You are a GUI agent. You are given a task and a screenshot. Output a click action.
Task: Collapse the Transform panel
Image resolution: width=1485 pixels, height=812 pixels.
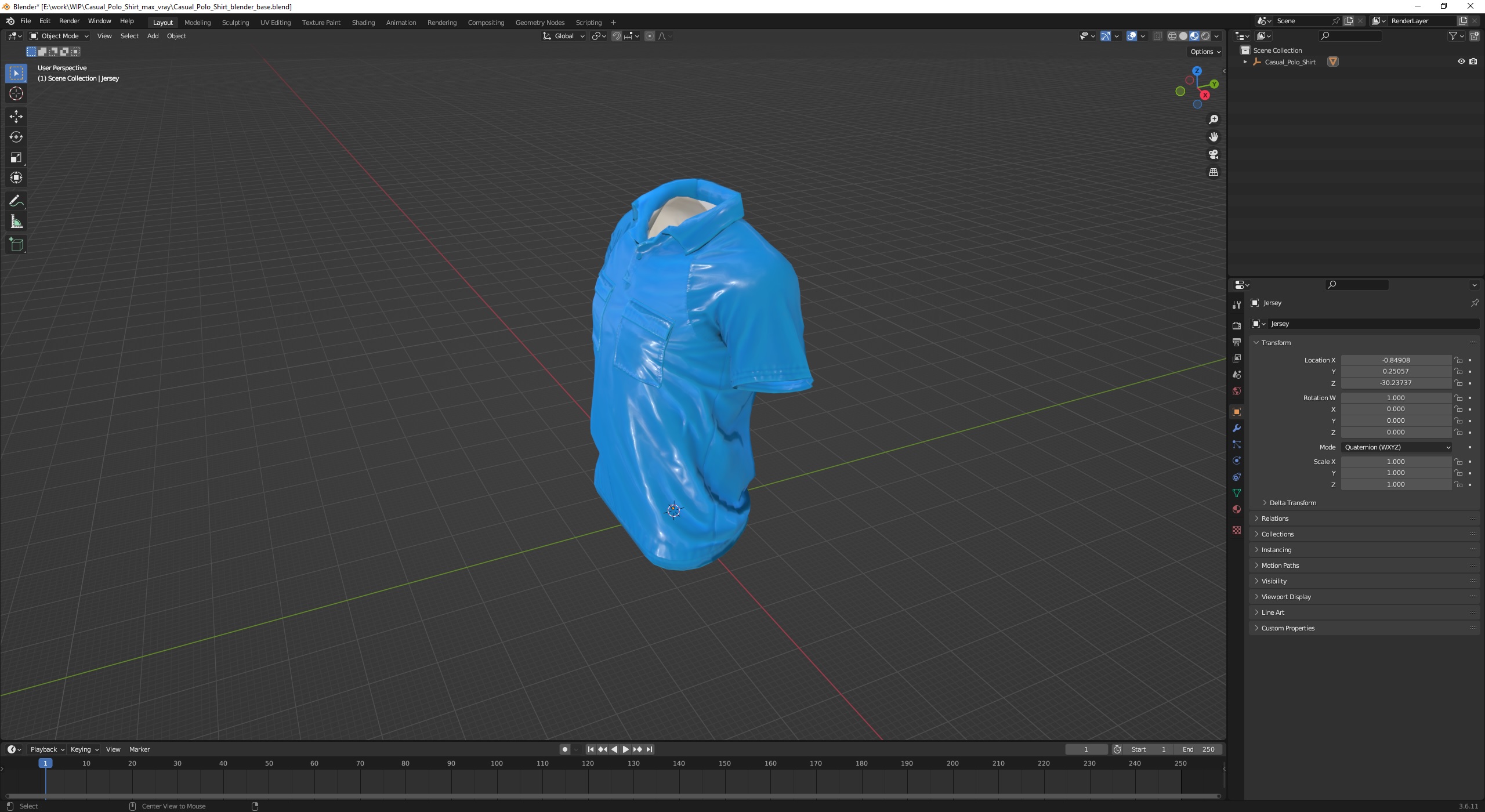pos(1276,343)
